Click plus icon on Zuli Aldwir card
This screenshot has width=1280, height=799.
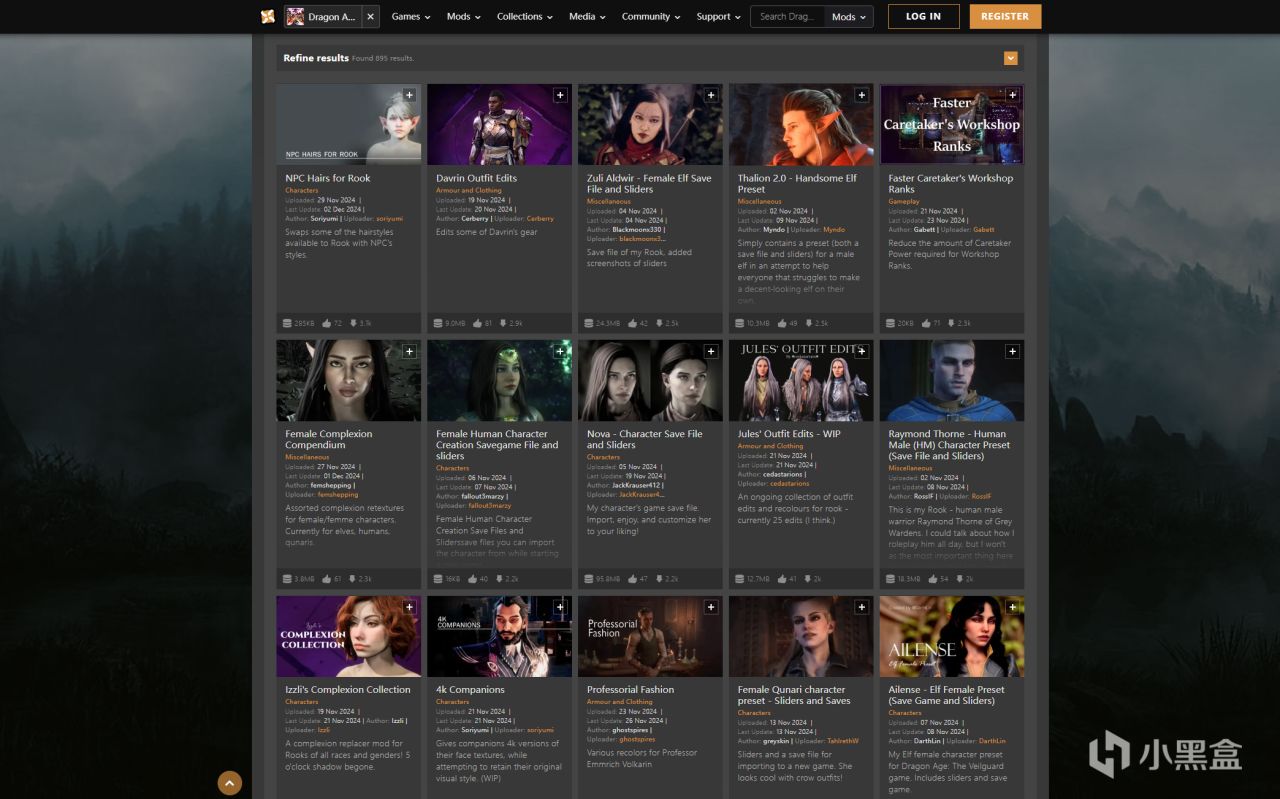(x=711, y=96)
